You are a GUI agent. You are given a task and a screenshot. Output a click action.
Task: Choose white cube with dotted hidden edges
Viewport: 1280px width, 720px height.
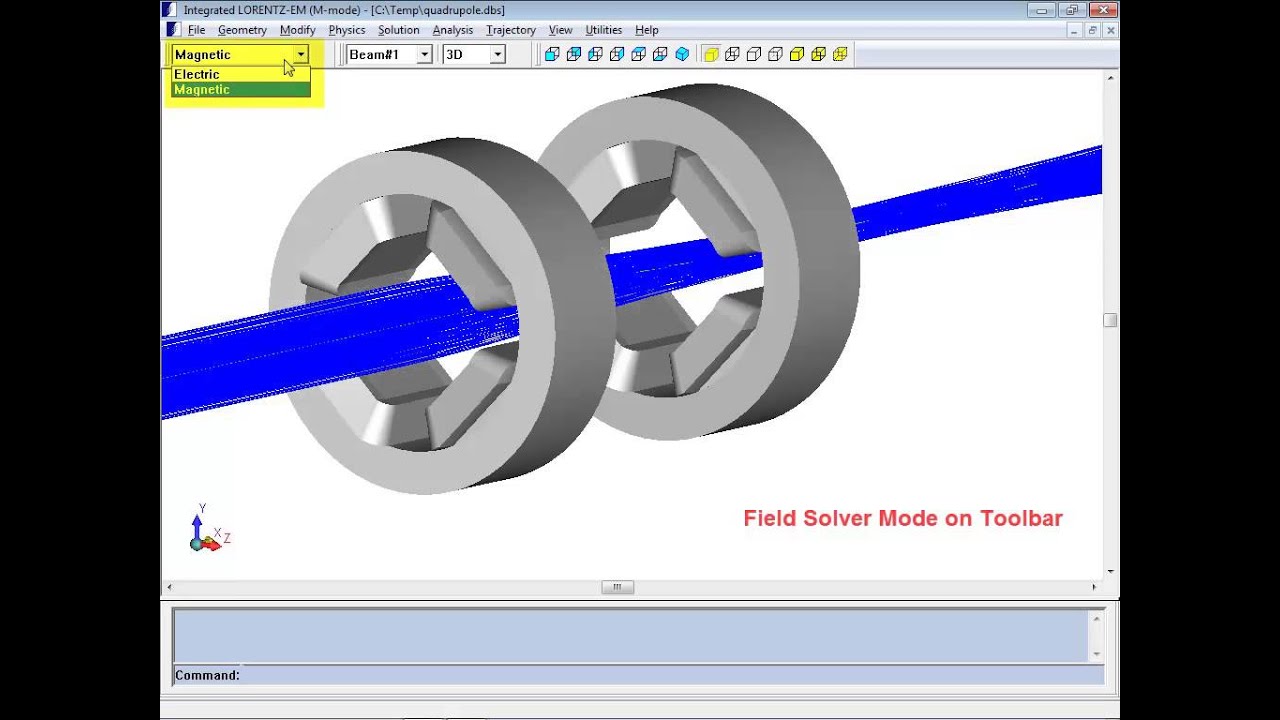click(x=775, y=54)
